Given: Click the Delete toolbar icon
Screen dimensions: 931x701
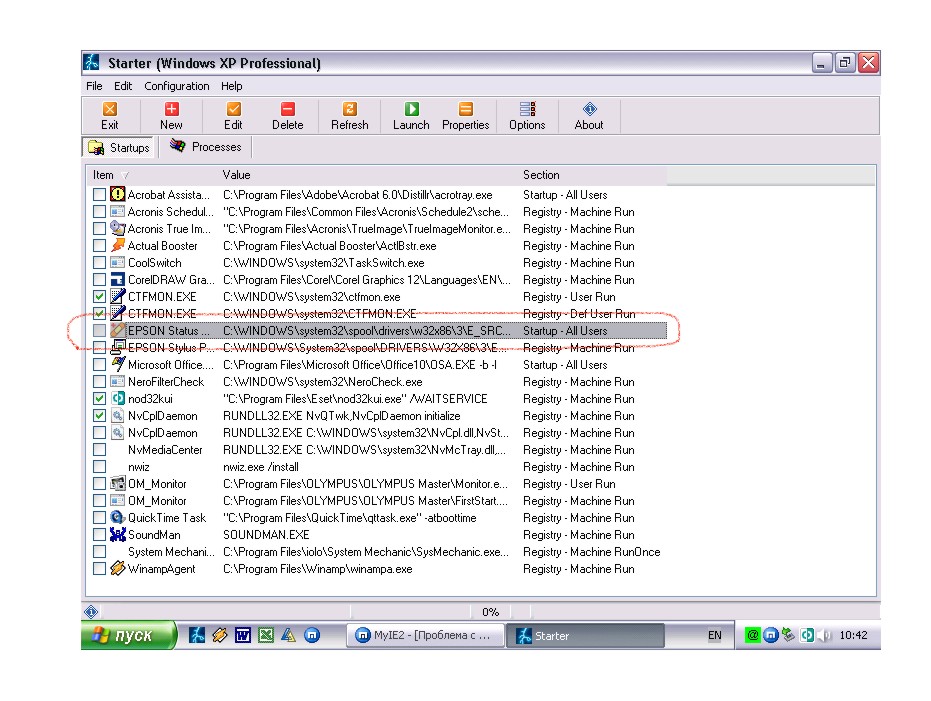Looking at the screenshot, I should [x=288, y=109].
